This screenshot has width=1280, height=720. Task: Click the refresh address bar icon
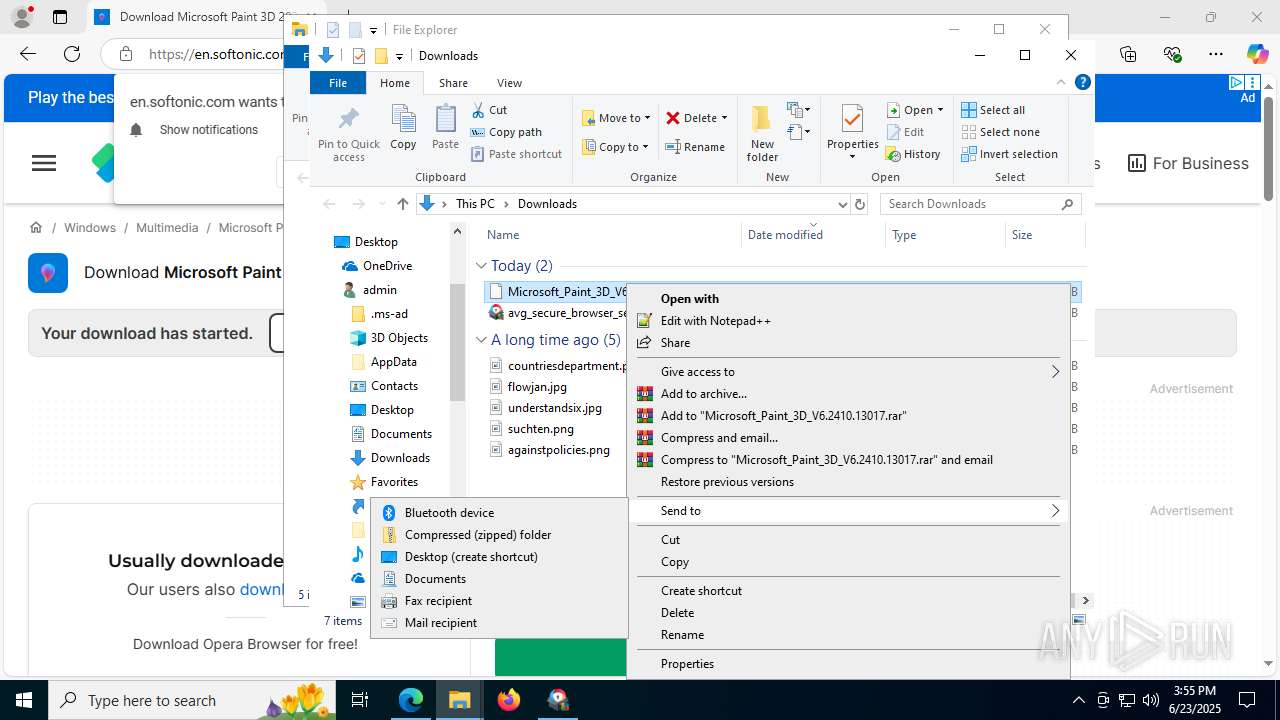coord(859,204)
